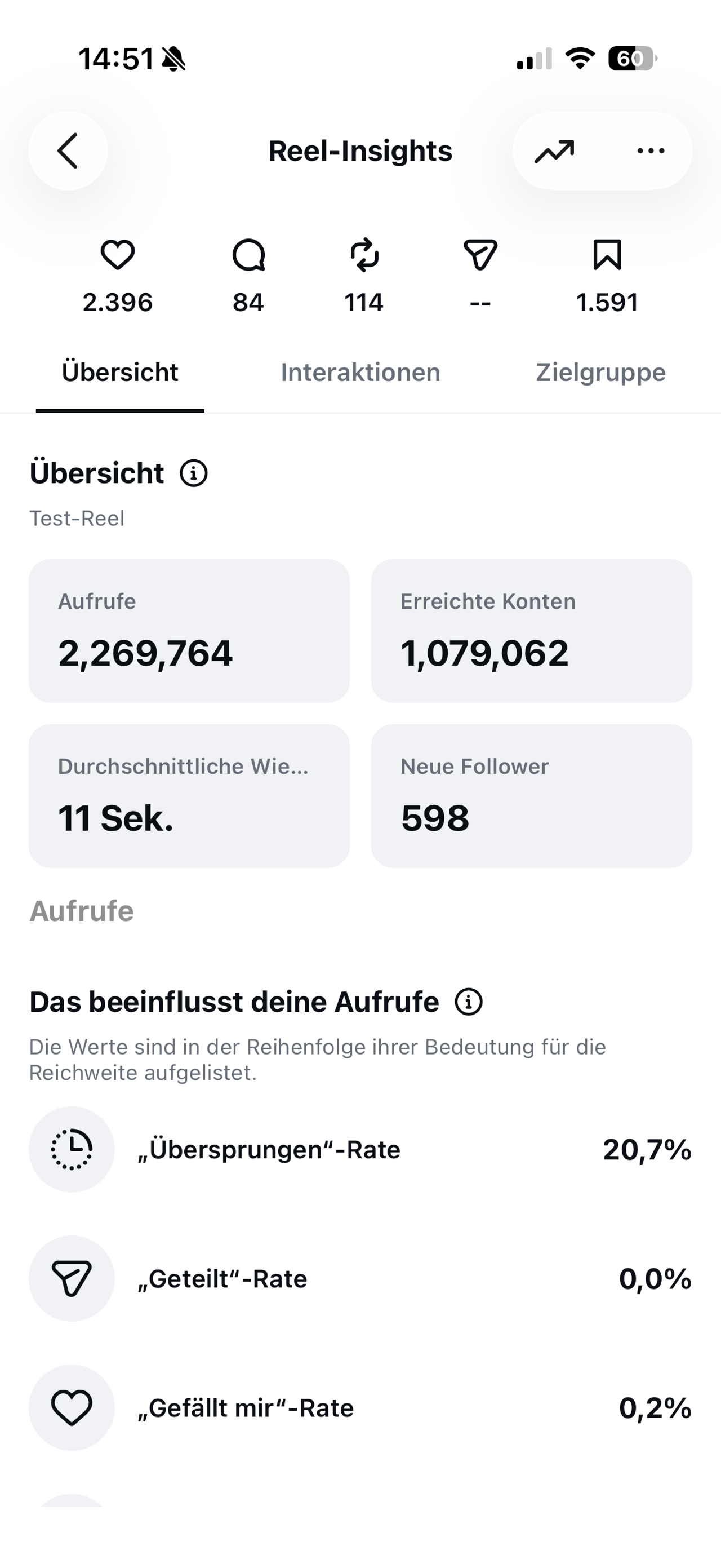This screenshot has width=721, height=1568.
Task: Select the „Geteilt“-Rate row
Action: click(360, 1278)
